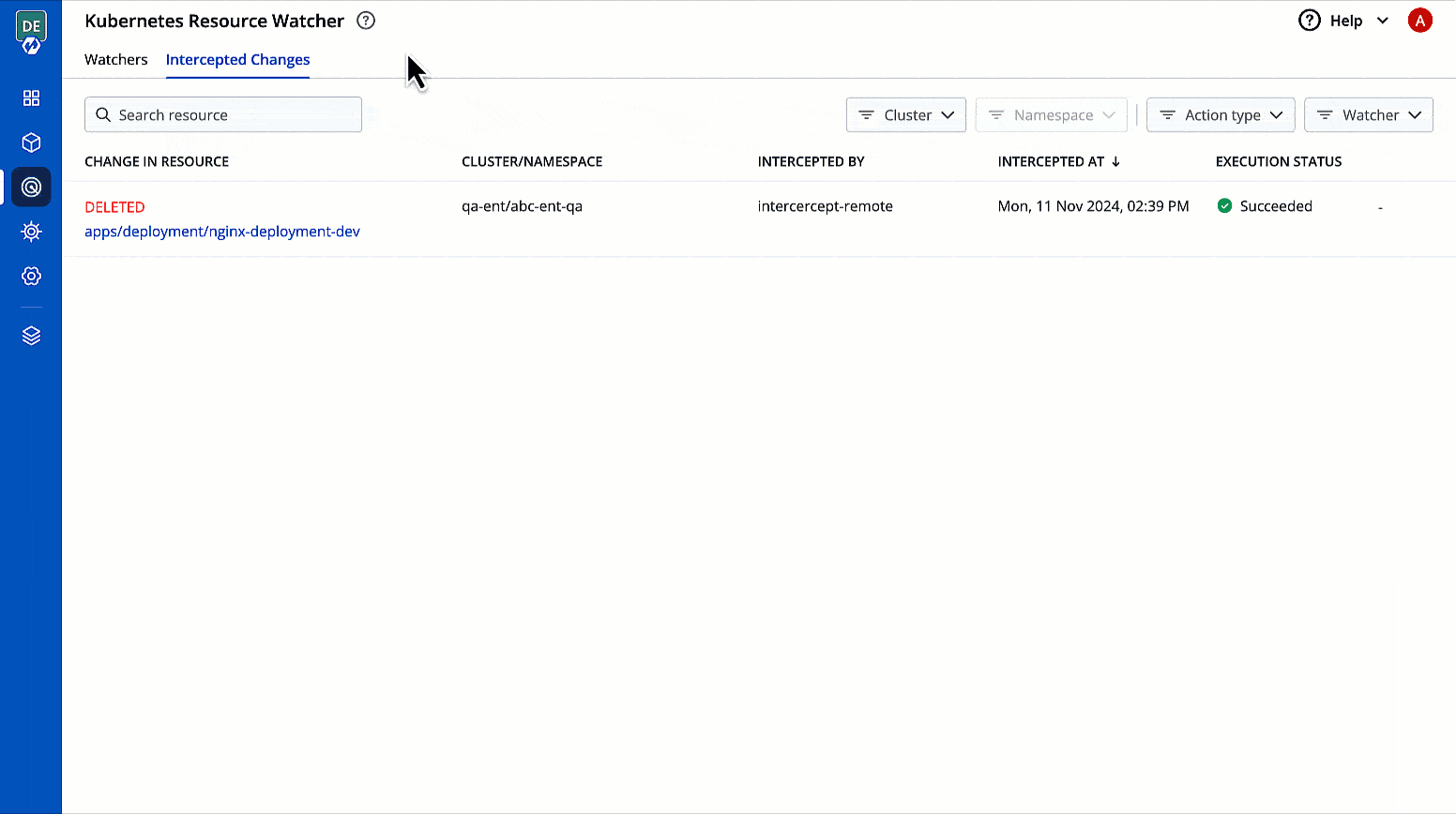Select the Intercepted Changes tab
The height and width of the screenshot is (814, 1456).
[x=237, y=60]
